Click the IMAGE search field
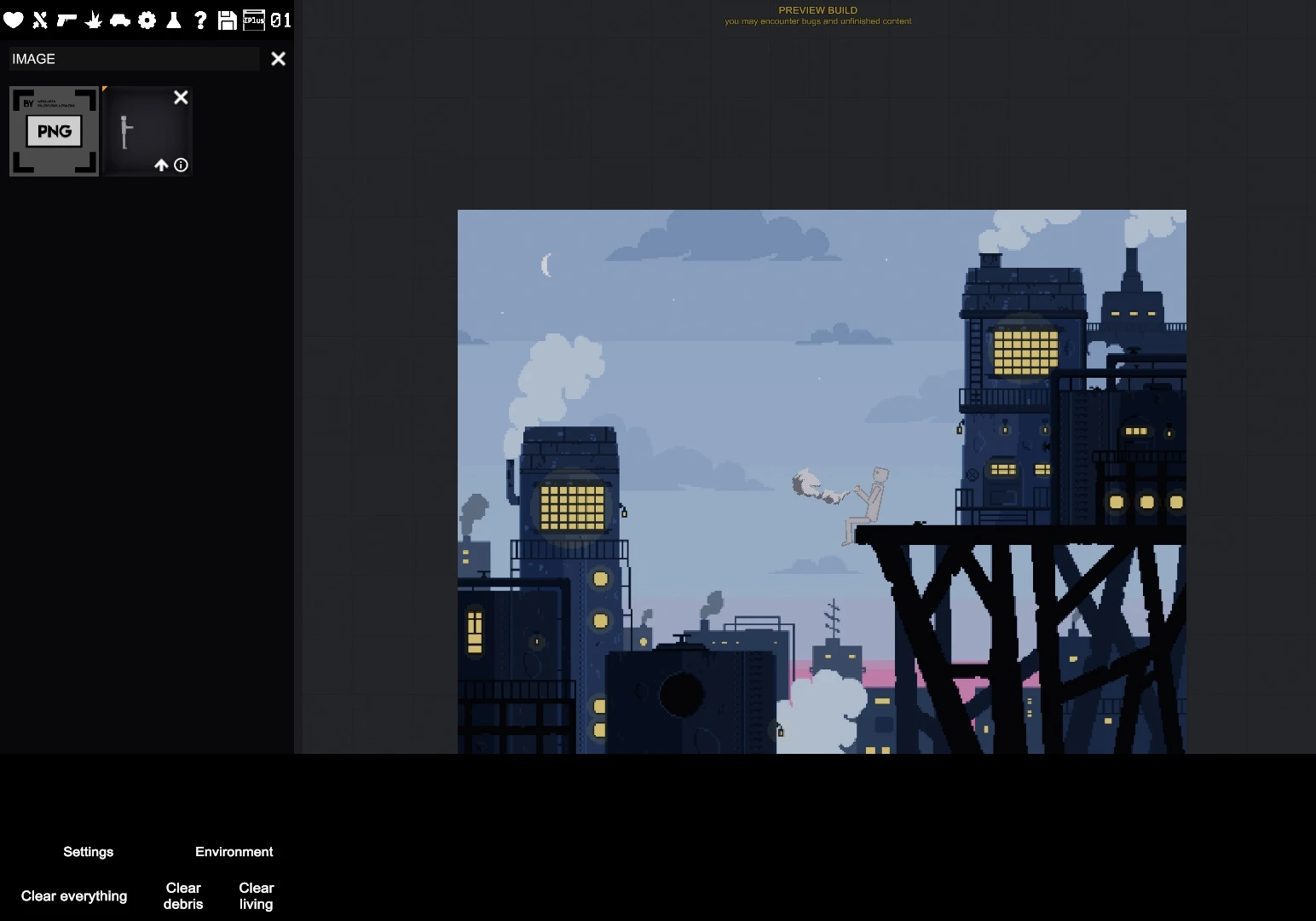The image size is (1316, 921). pyautogui.click(x=134, y=59)
